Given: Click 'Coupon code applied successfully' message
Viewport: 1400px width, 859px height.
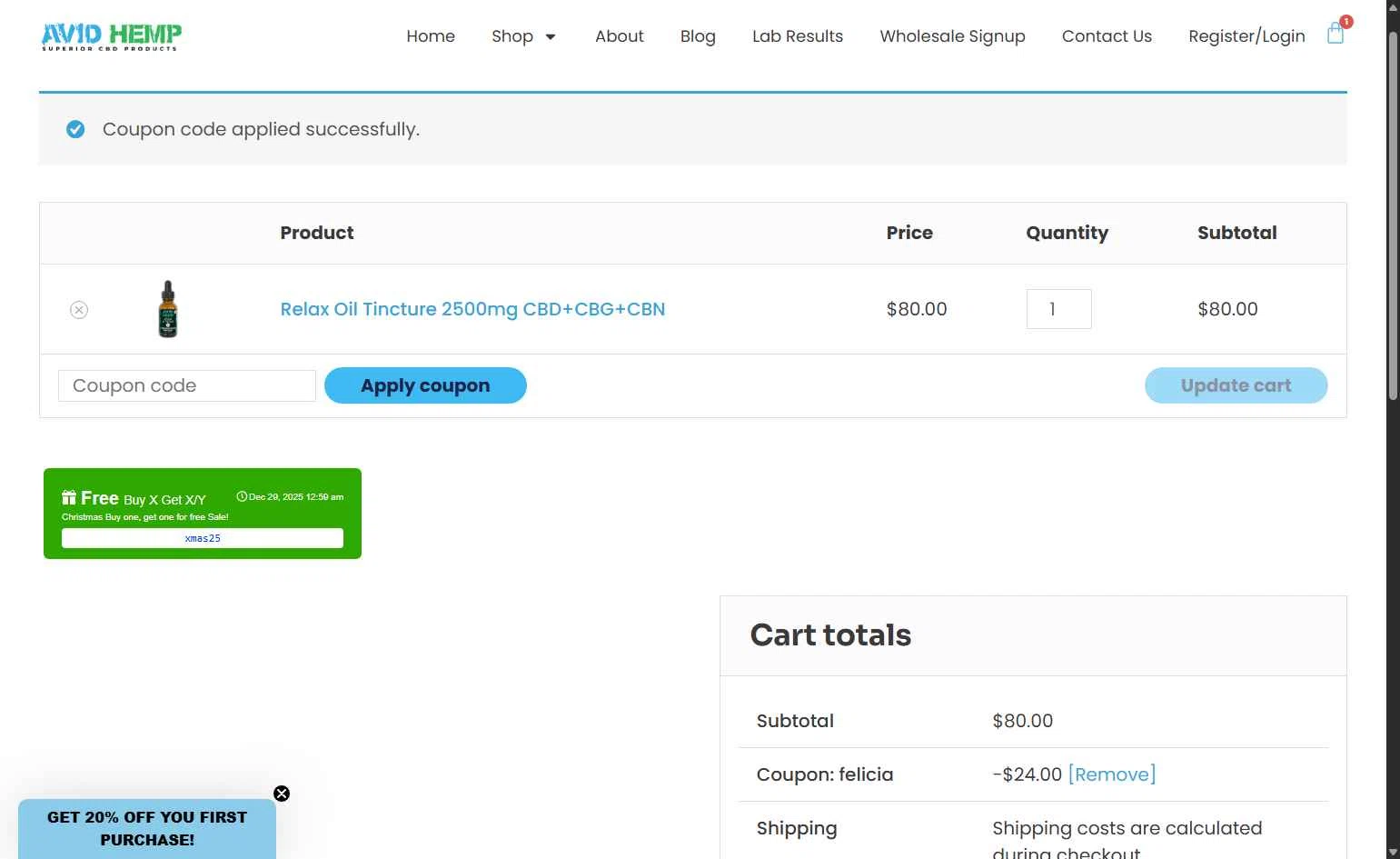Looking at the screenshot, I should pos(261,129).
